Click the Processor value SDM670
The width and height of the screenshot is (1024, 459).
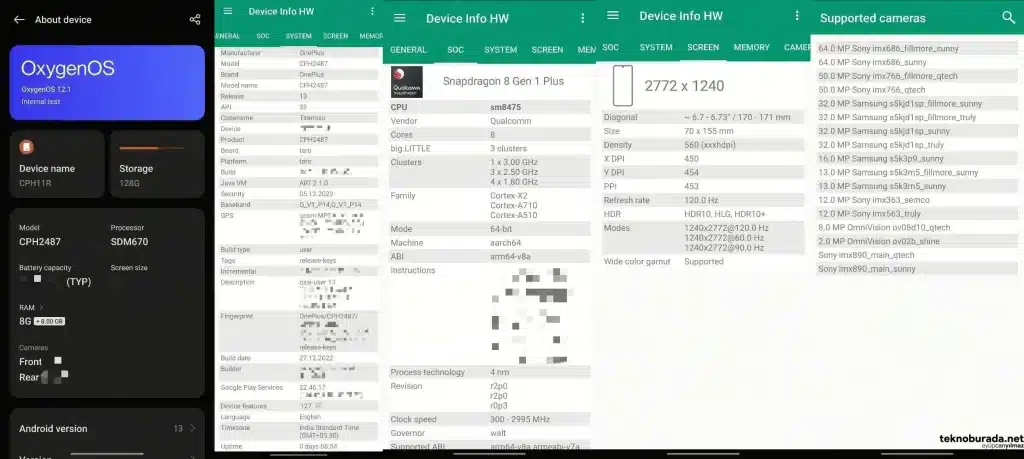pyautogui.click(x=129, y=242)
